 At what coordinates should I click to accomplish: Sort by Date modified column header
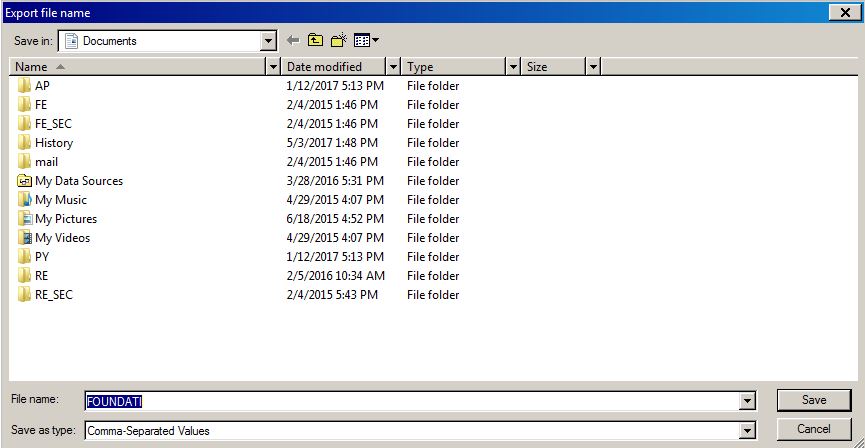click(334, 67)
